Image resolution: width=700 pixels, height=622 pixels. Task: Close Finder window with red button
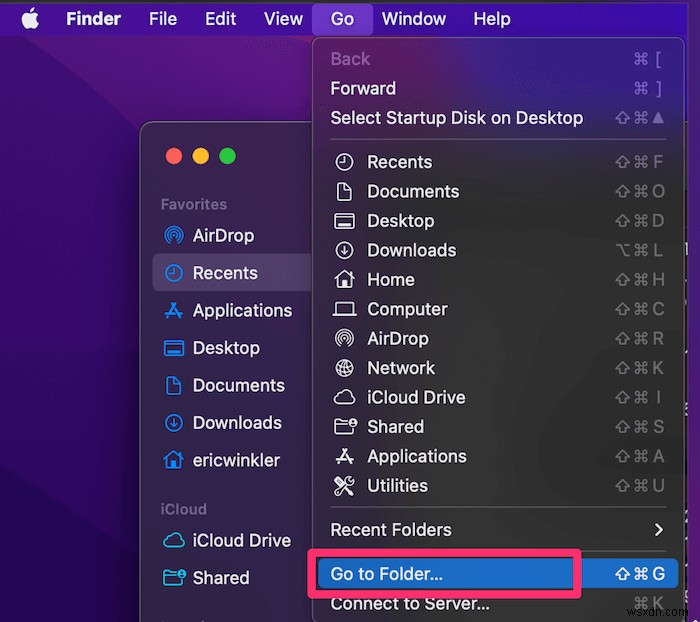click(174, 156)
